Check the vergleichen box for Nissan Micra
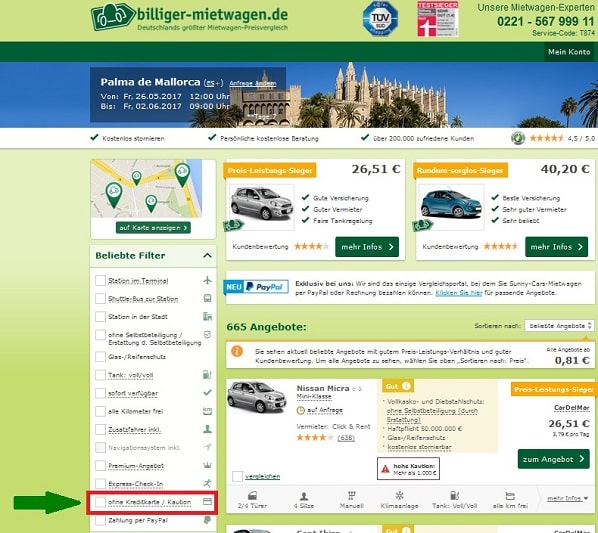Screen dimensions: 598x533 pyautogui.click(x=237, y=476)
